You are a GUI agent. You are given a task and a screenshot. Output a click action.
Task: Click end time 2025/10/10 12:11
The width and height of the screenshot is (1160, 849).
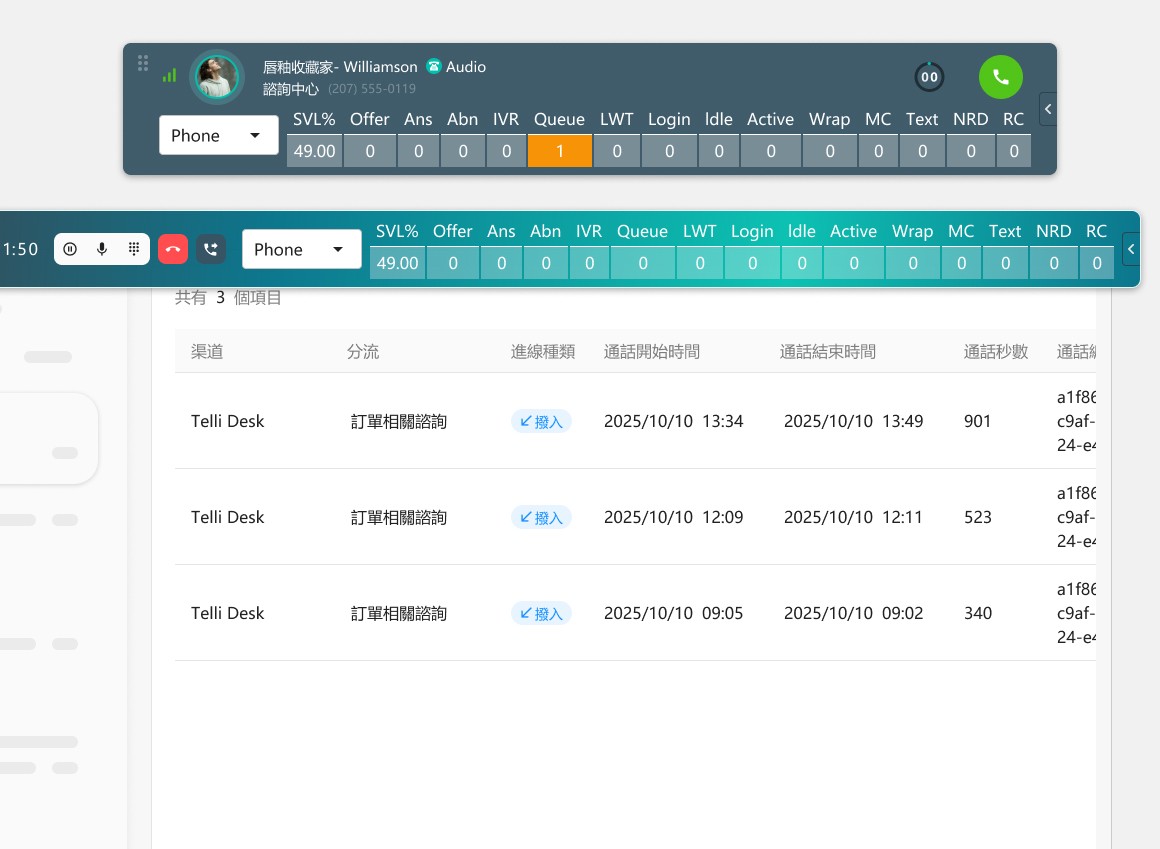click(x=854, y=517)
